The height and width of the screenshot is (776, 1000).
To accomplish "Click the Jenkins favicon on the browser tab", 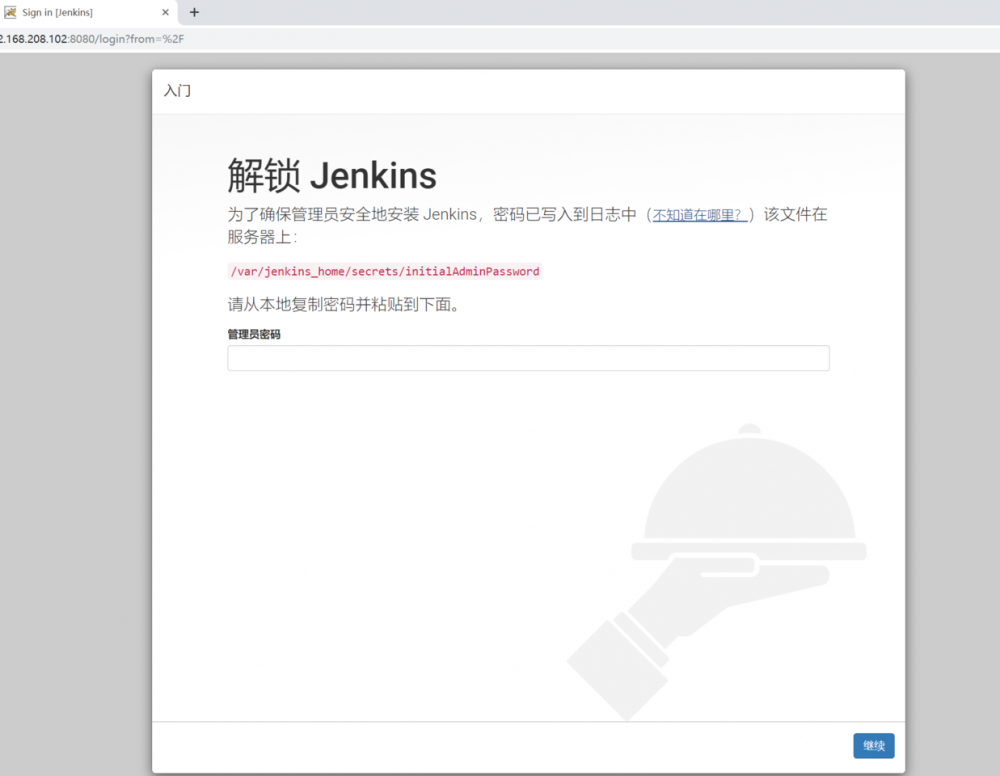I will (x=12, y=13).
